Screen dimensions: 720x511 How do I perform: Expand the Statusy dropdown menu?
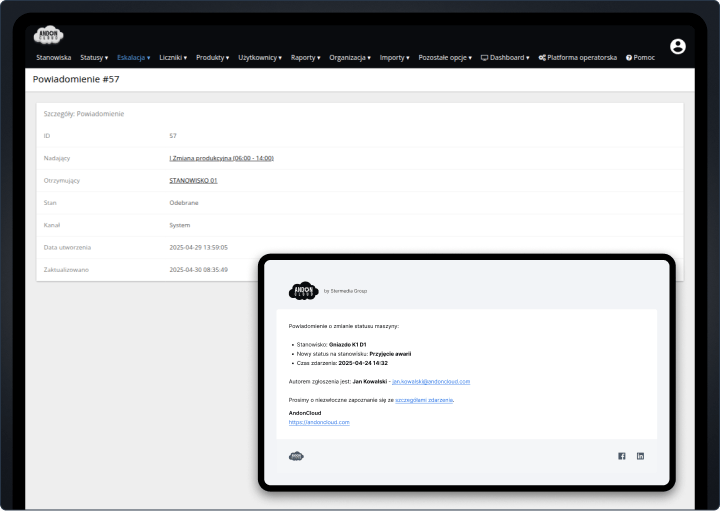(94, 58)
